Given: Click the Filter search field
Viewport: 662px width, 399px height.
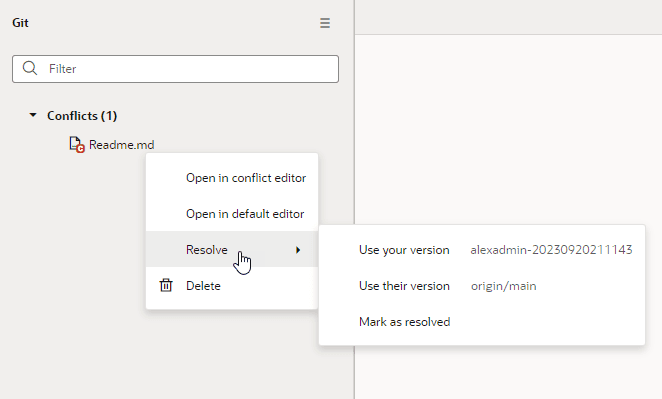Looking at the screenshot, I should click(x=175, y=69).
